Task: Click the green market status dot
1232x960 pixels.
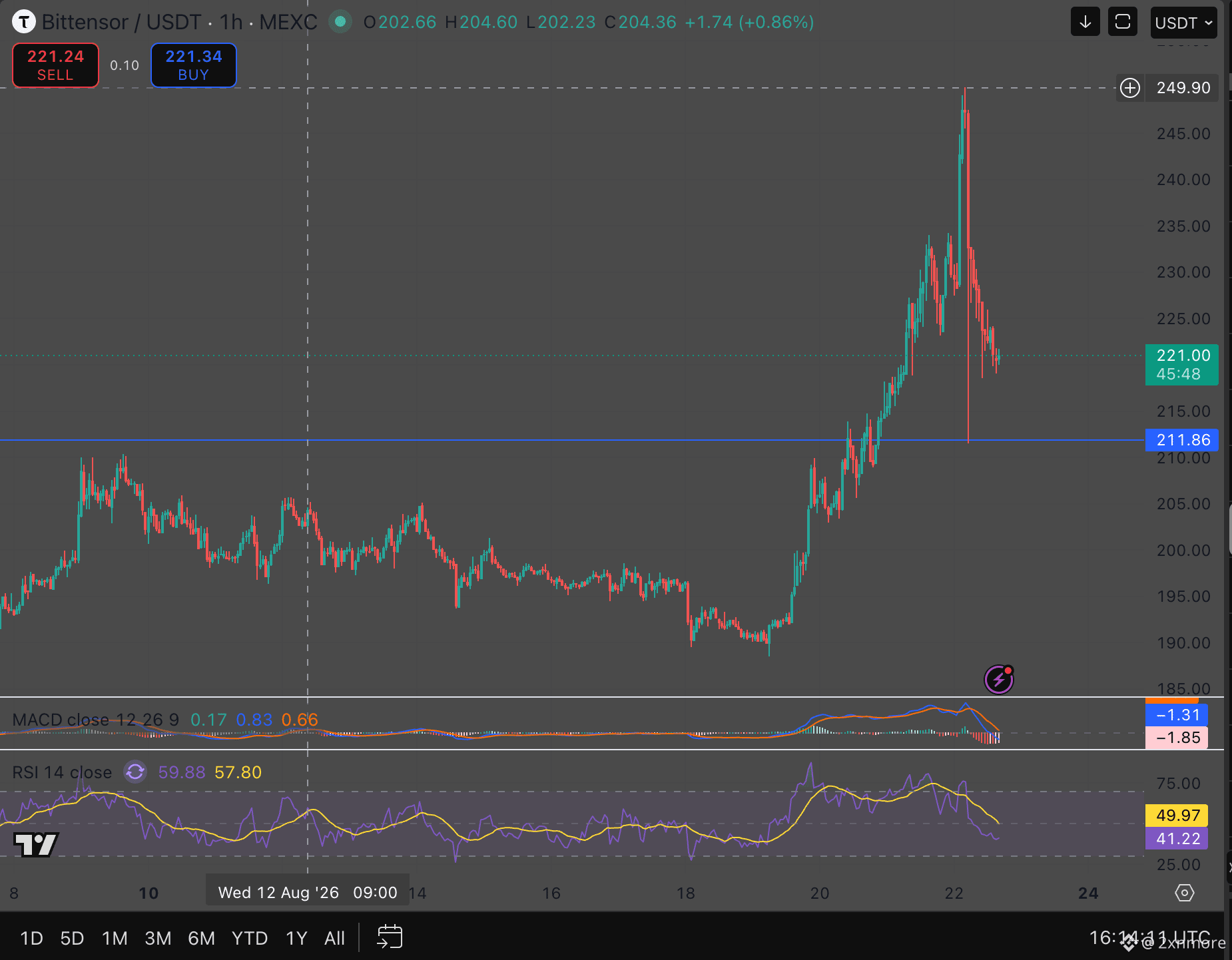Action: pyautogui.click(x=340, y=22)
